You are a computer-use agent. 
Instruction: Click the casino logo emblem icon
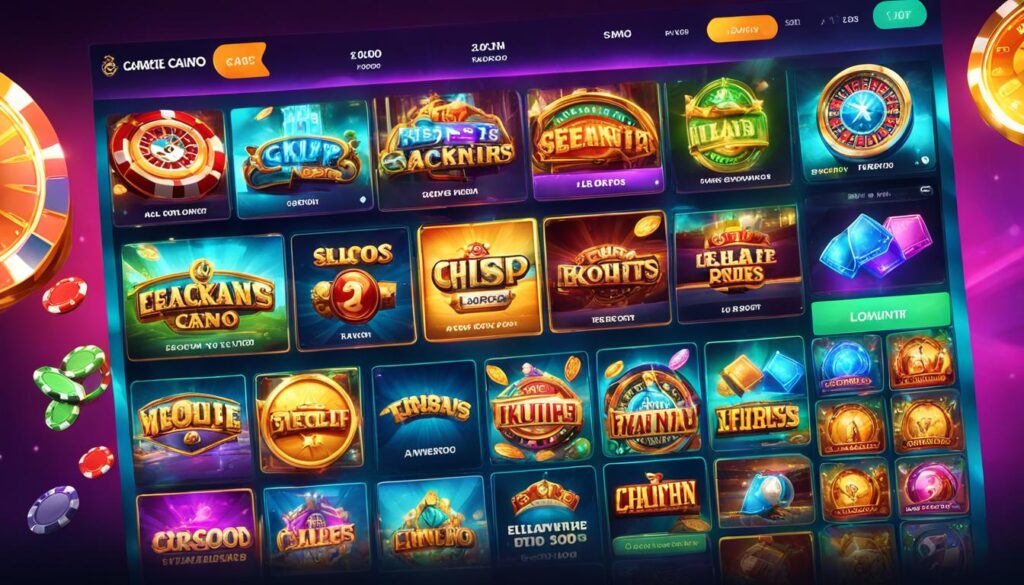coord(109,65)
